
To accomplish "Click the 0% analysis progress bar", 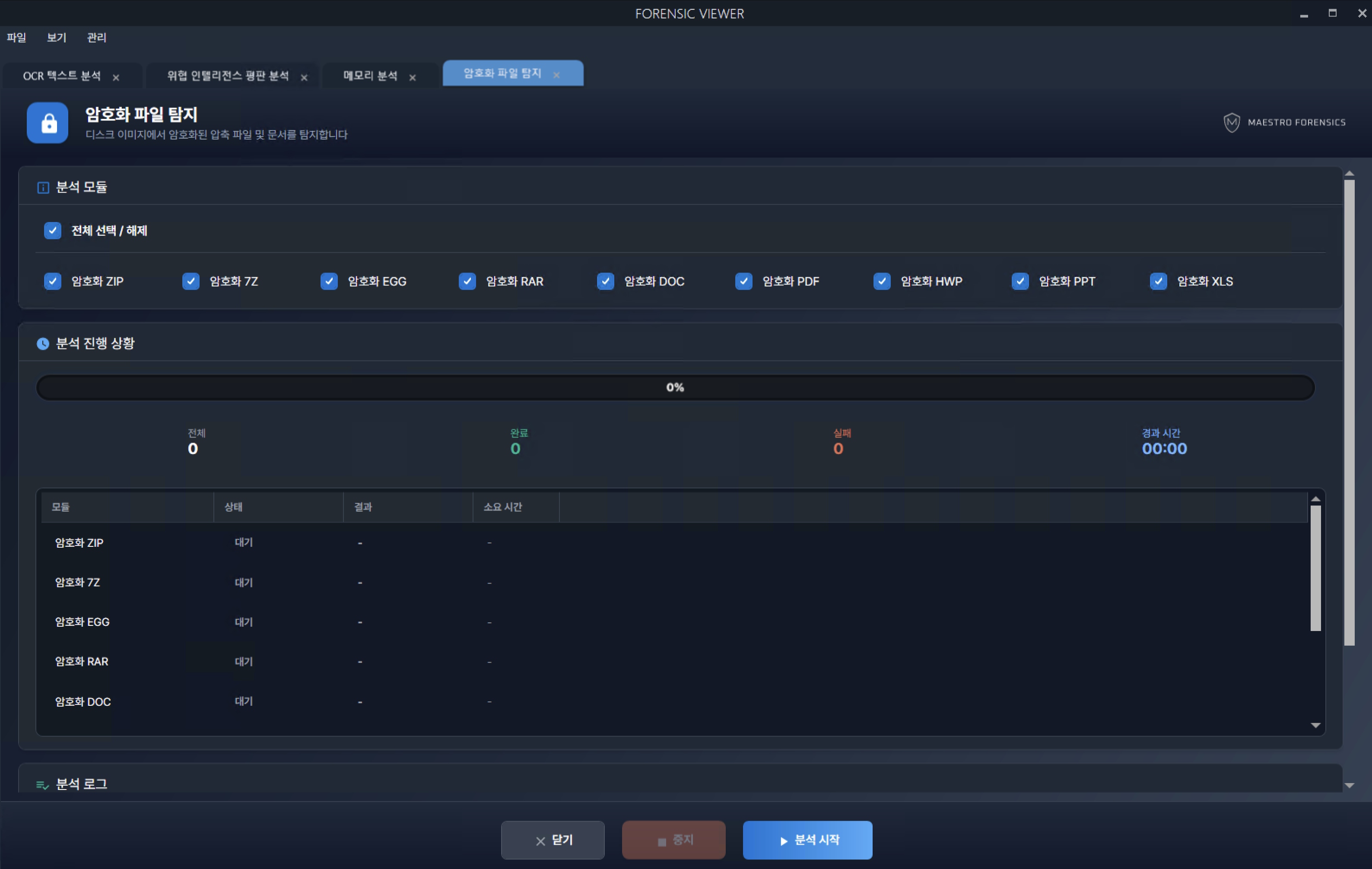I will coord(675,387).
